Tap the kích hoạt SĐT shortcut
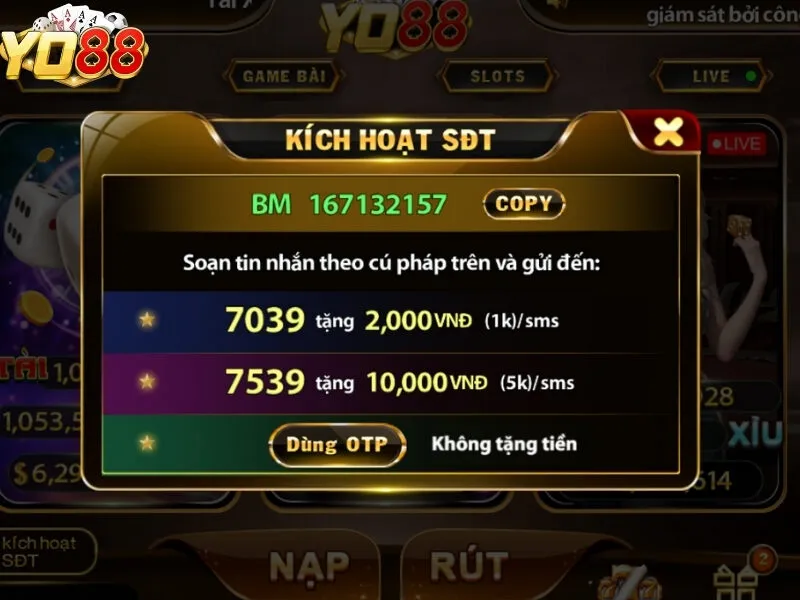The height and width of the screenshot is (600, 800). tap(47, 552)
